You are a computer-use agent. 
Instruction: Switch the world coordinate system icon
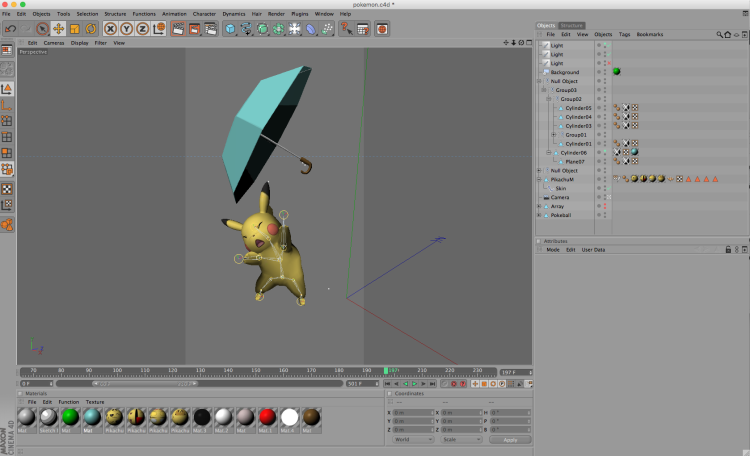click(159, 29)
